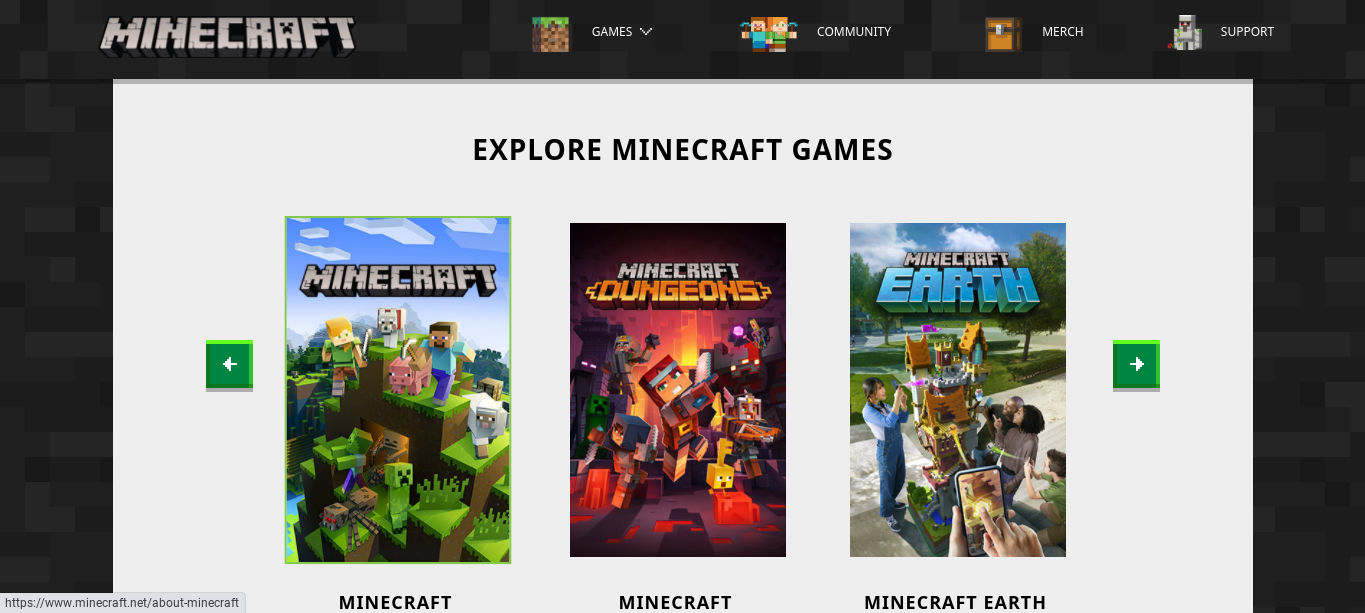Click the Minecraft title under first cover
The image size is (1365, 613).
(395, 602)
